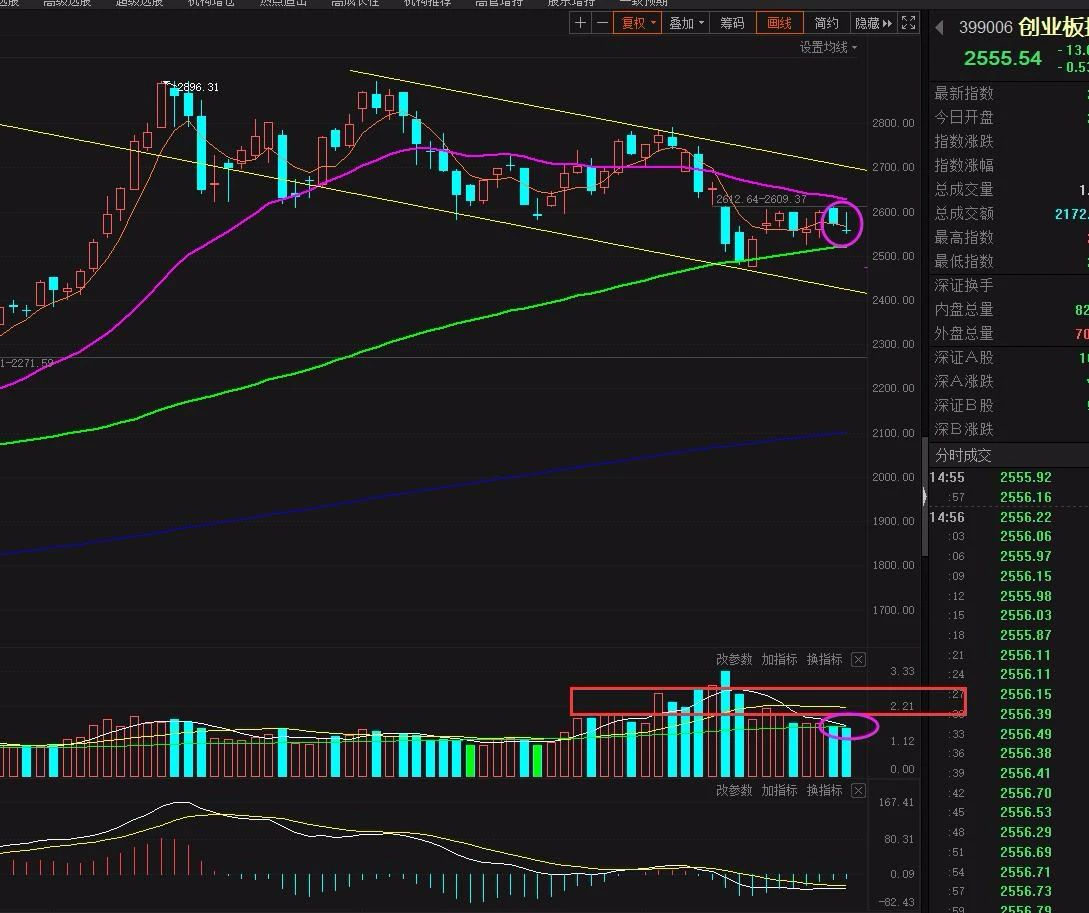Screen dimensions: 1089x913
Task: Select the 总成交额 row label
Action: coord(963,213)
